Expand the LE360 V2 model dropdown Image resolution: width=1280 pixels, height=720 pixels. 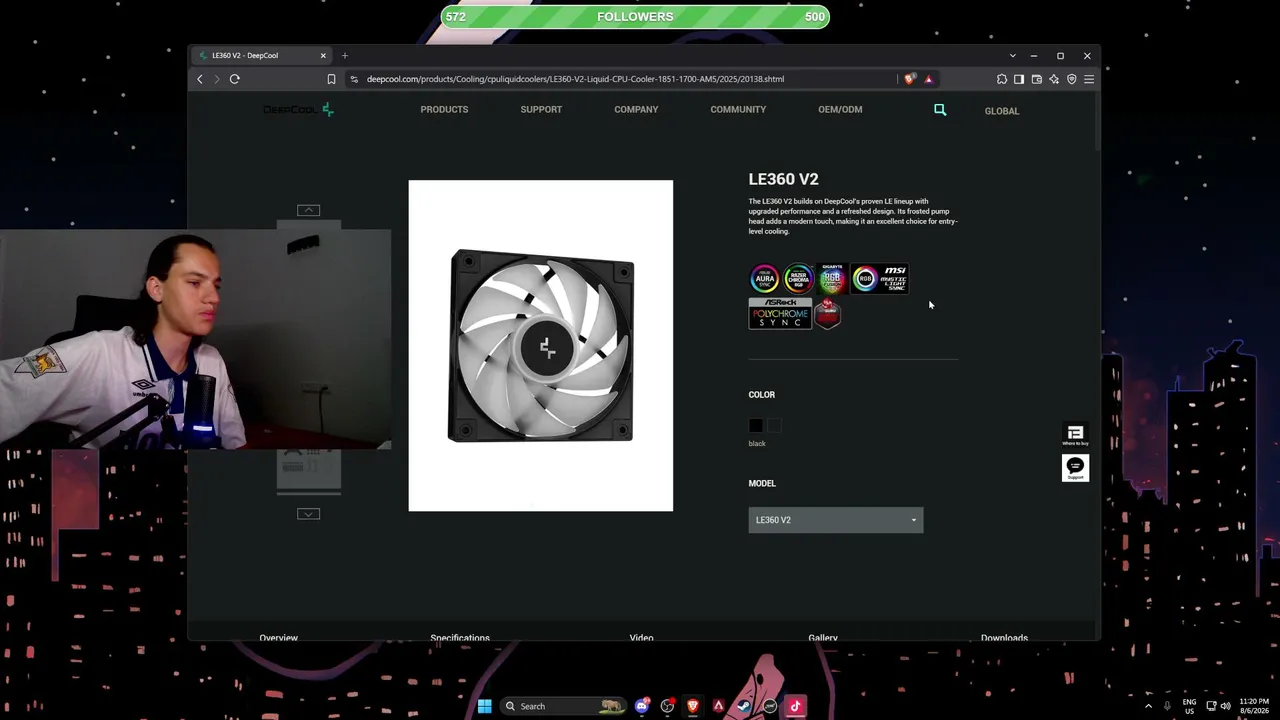836,520
